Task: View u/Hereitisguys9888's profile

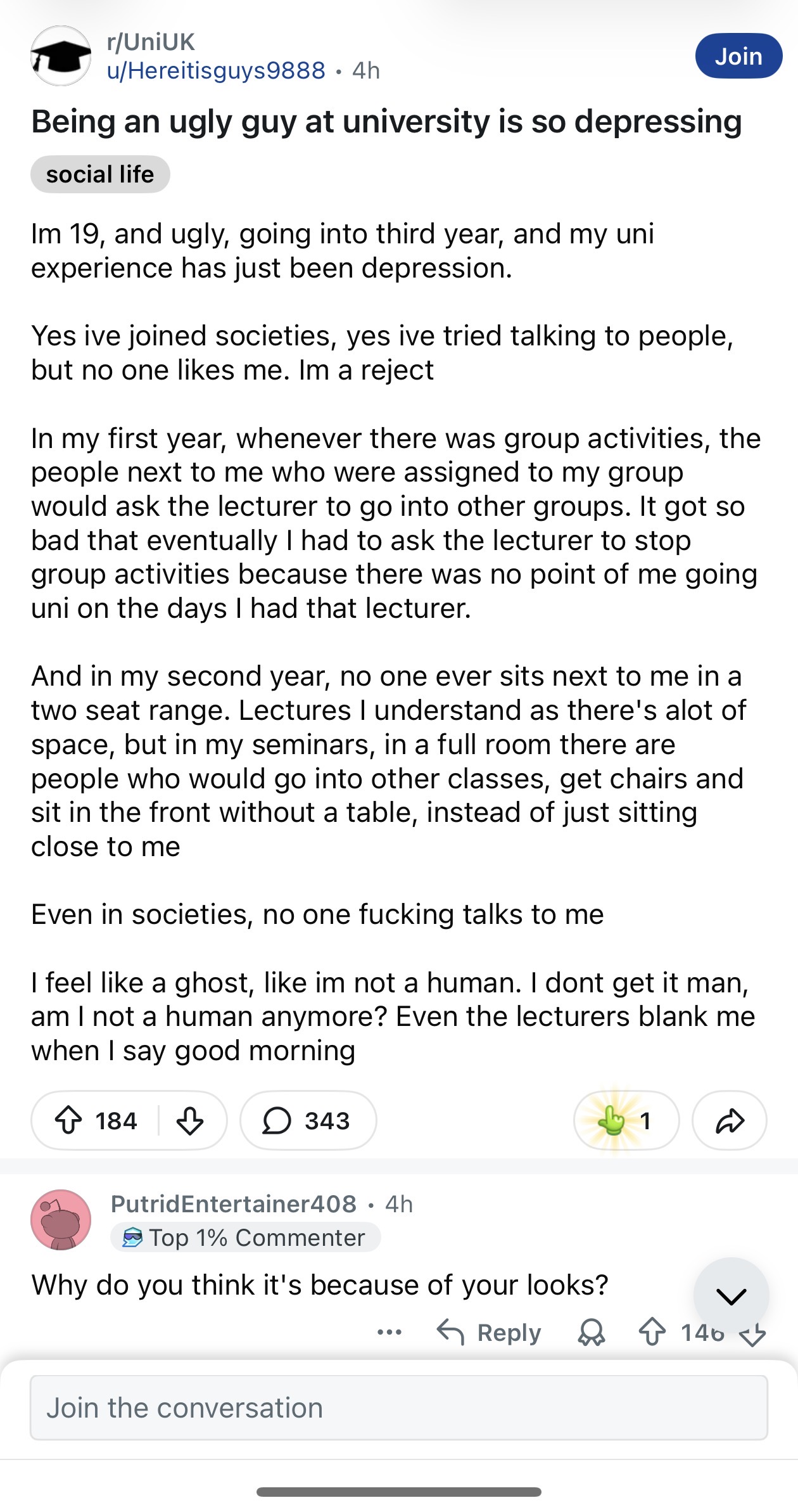Action: pos(216,70)
